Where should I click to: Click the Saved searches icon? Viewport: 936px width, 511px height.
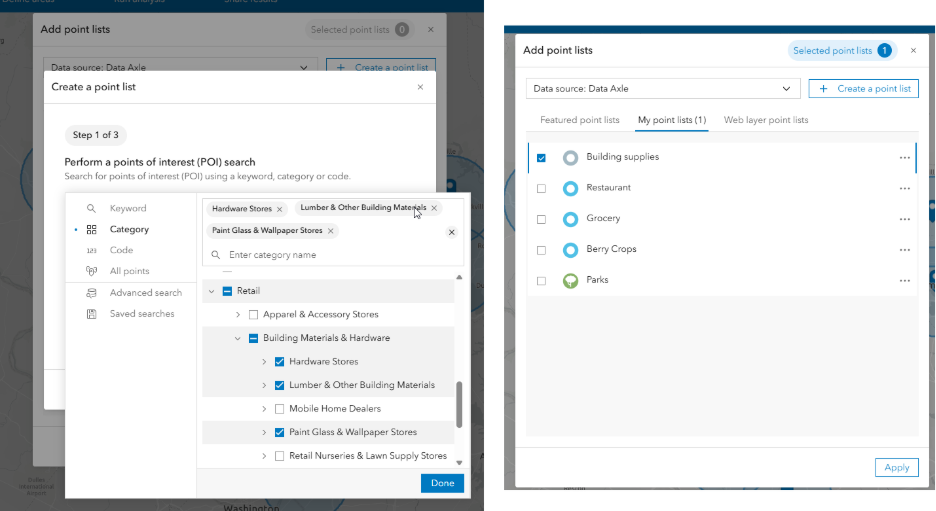(91, 313)
